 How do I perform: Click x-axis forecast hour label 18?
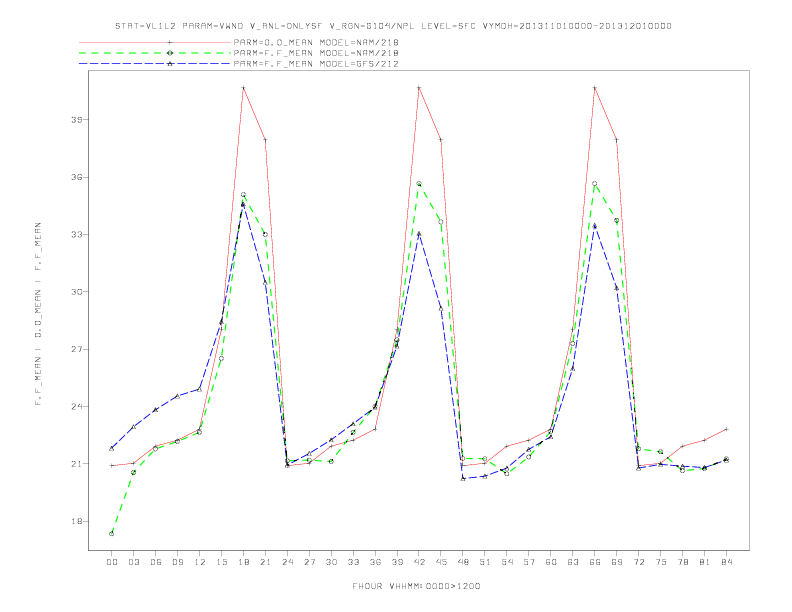coord(243,562)
